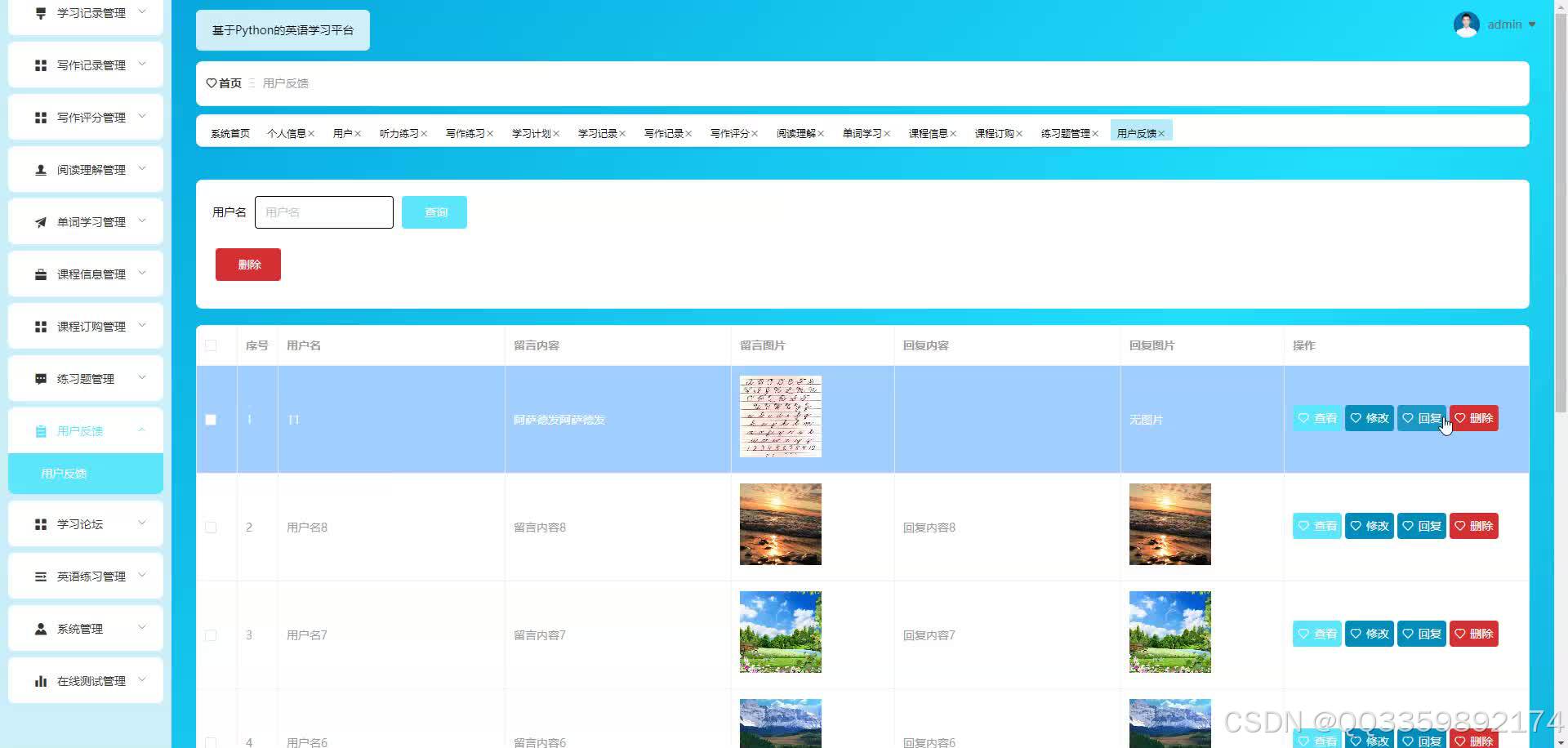Image resolution: width=1568 pixels, height=748 pixels.
Task: Expand the 写作评分管理 sidebar menu chevron
Action: coord(142,117)
